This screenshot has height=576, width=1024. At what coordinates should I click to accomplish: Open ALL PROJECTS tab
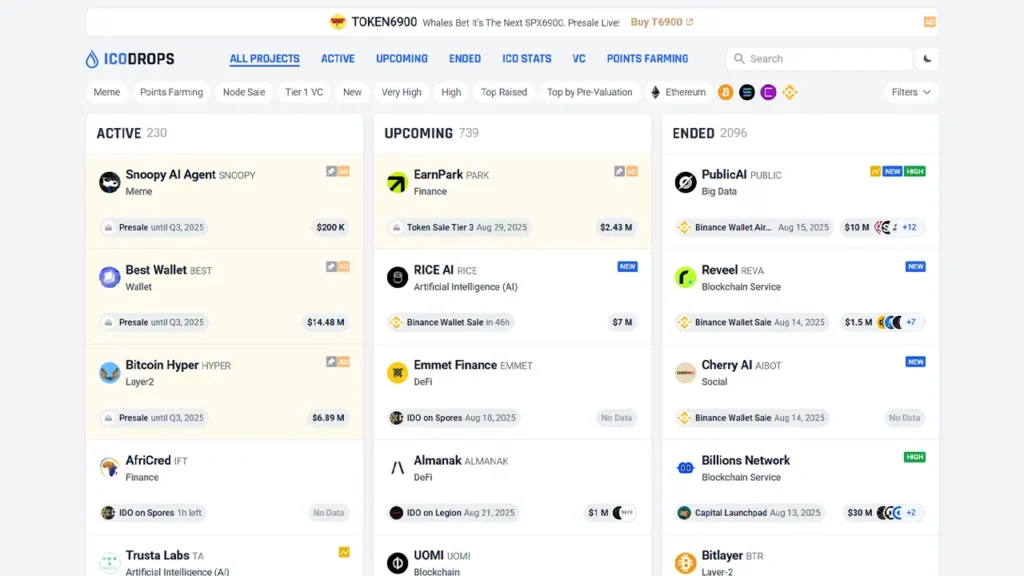click(x=264, y=59)
